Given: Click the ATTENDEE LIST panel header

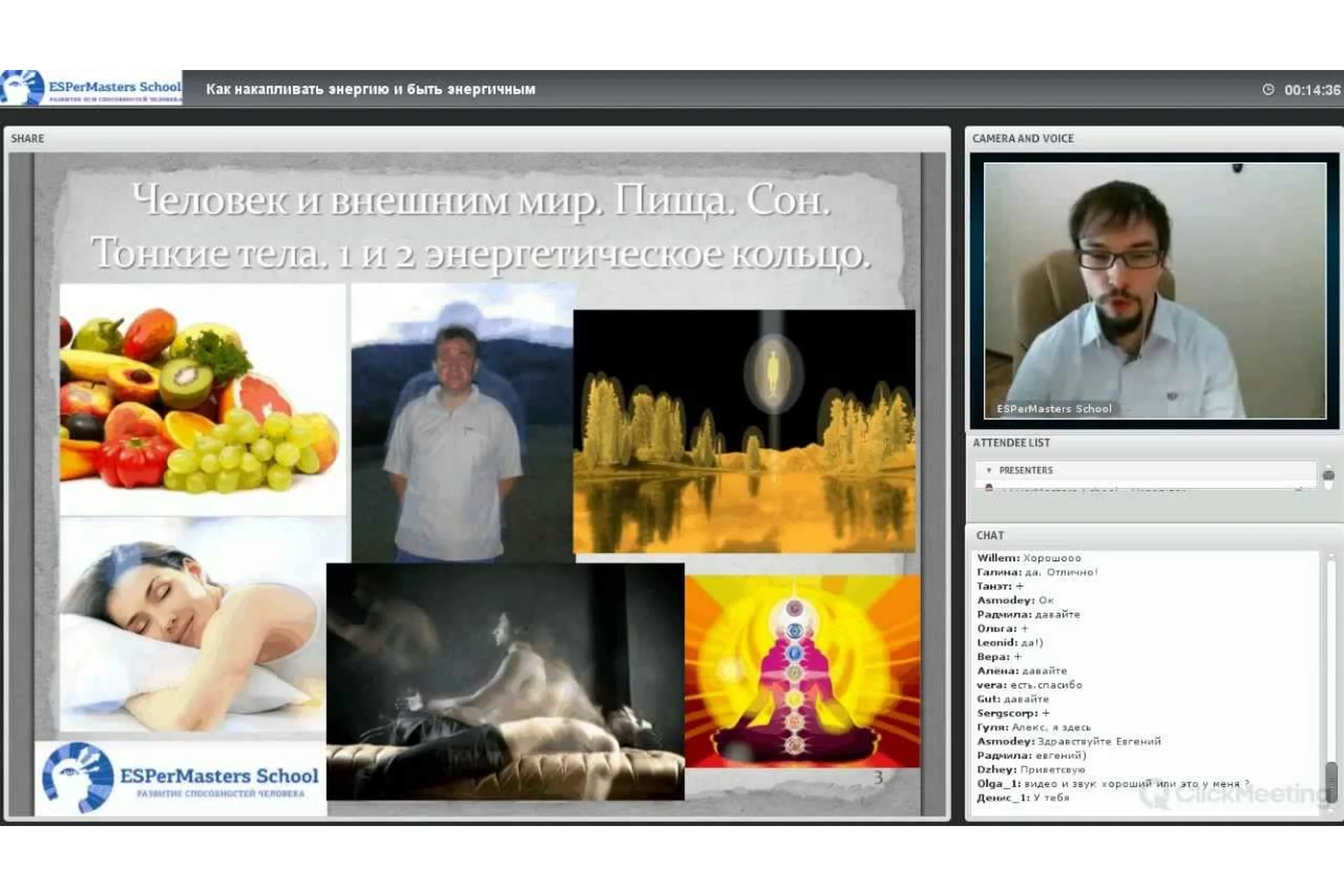Looking at the screenshot, I should pos(1011,443).
